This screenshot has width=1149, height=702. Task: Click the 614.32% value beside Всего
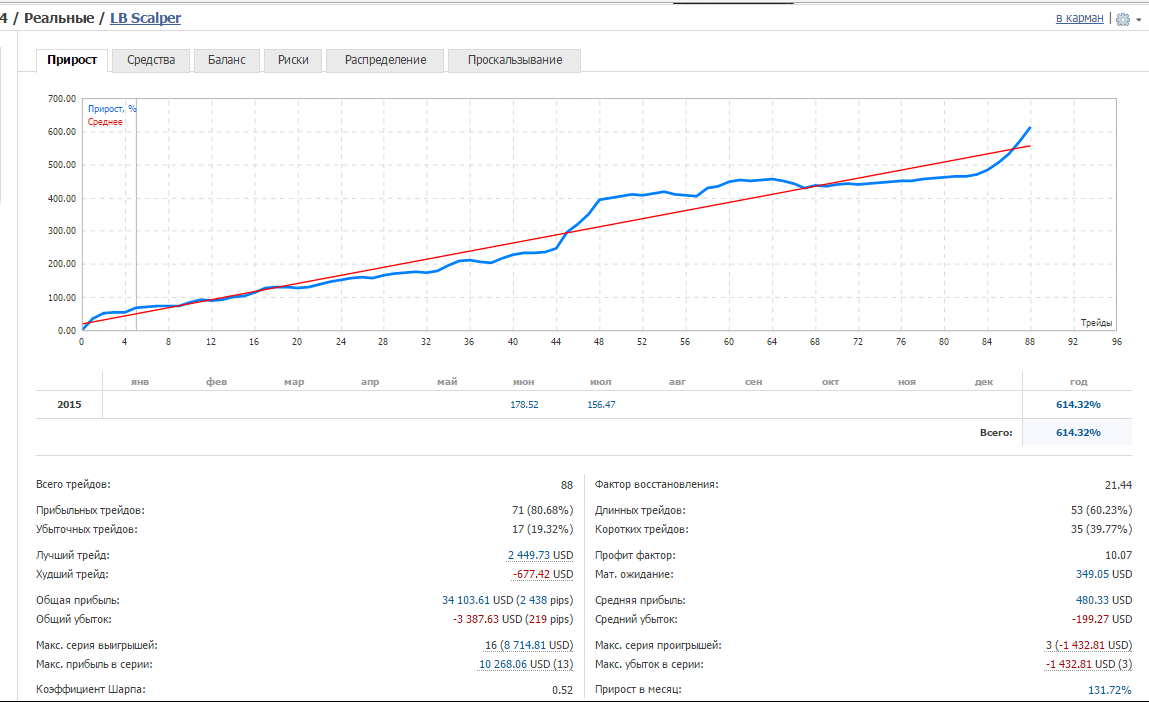(x=1078, y=432)
